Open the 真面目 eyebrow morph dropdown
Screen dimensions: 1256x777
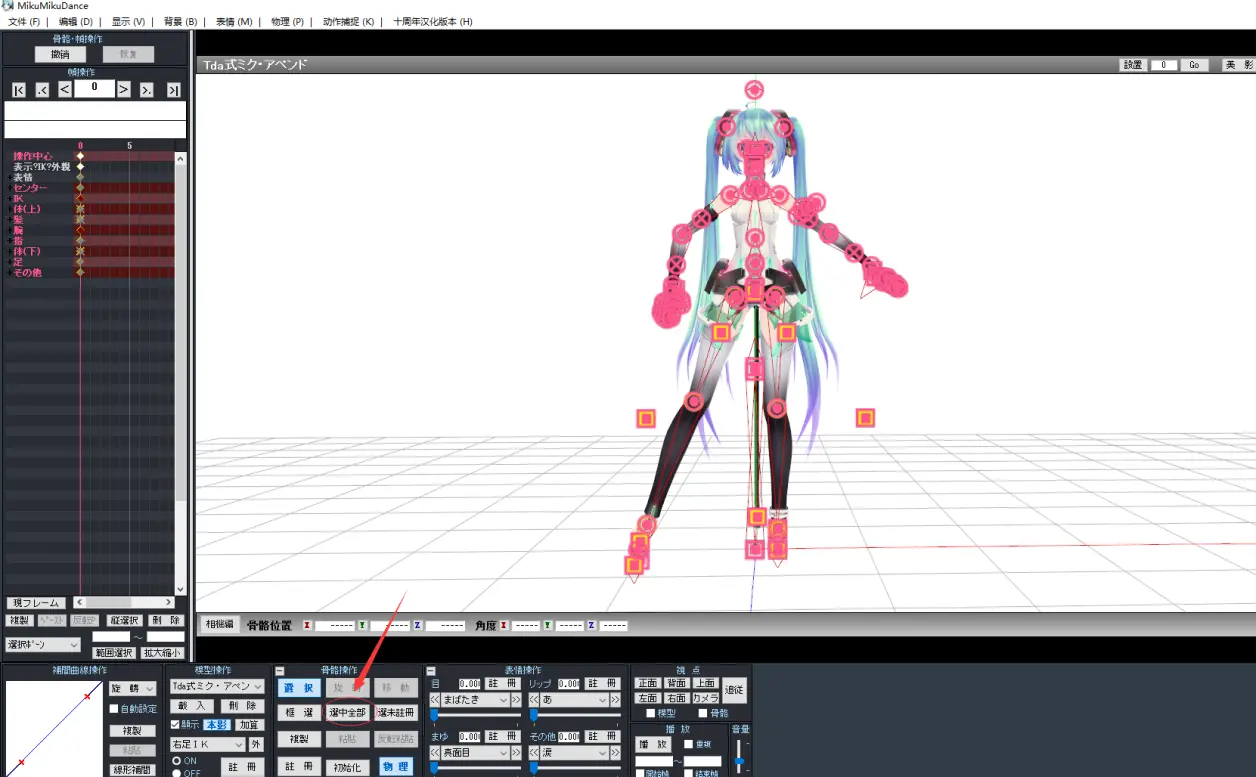point(476,752)
